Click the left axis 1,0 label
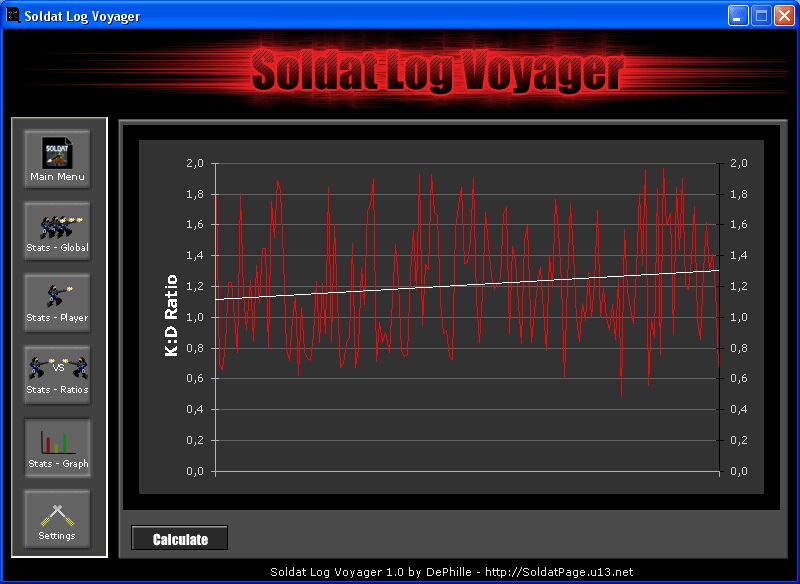 (195, 317)
